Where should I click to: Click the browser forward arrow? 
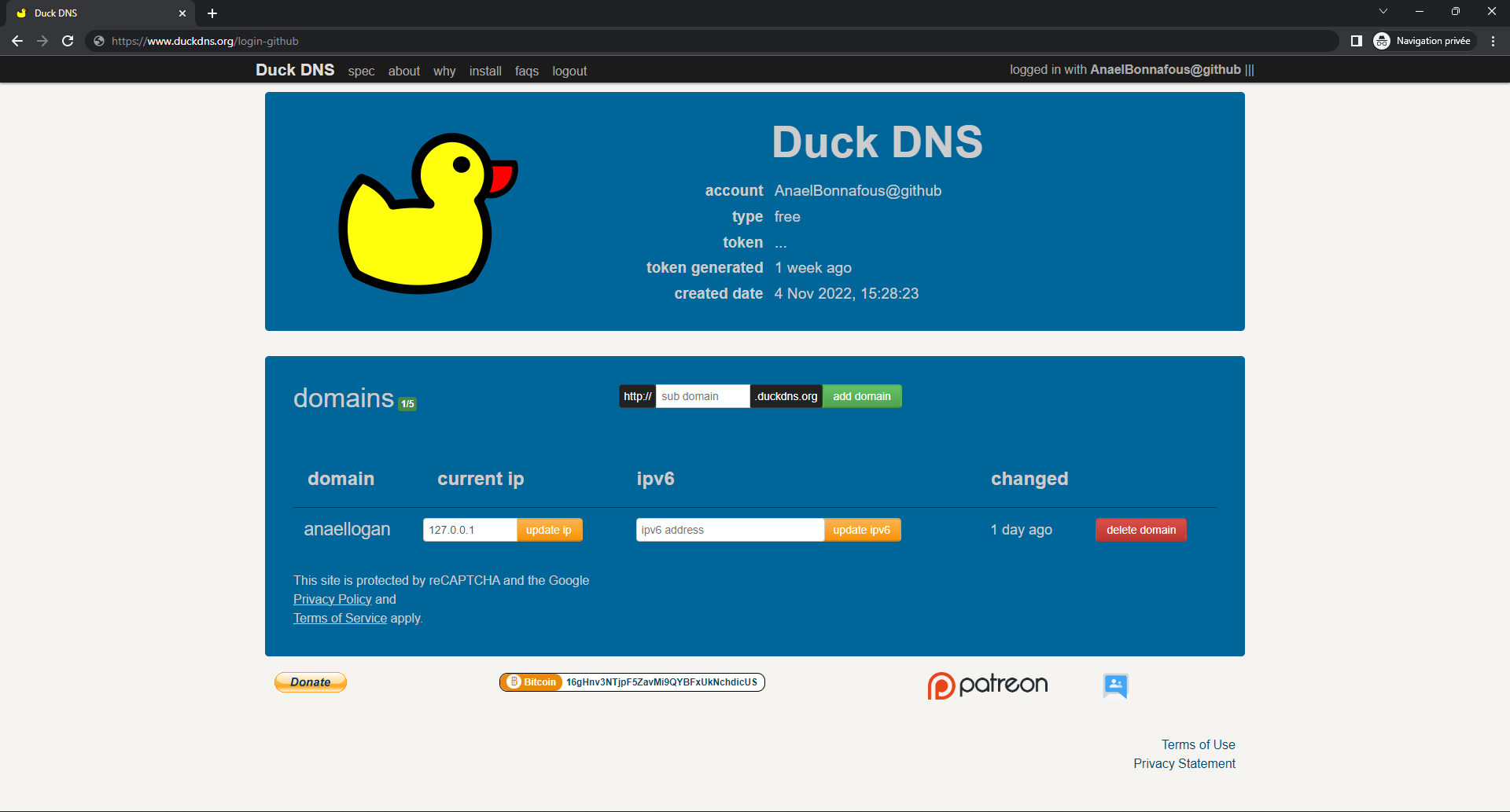tap(42, 41)
